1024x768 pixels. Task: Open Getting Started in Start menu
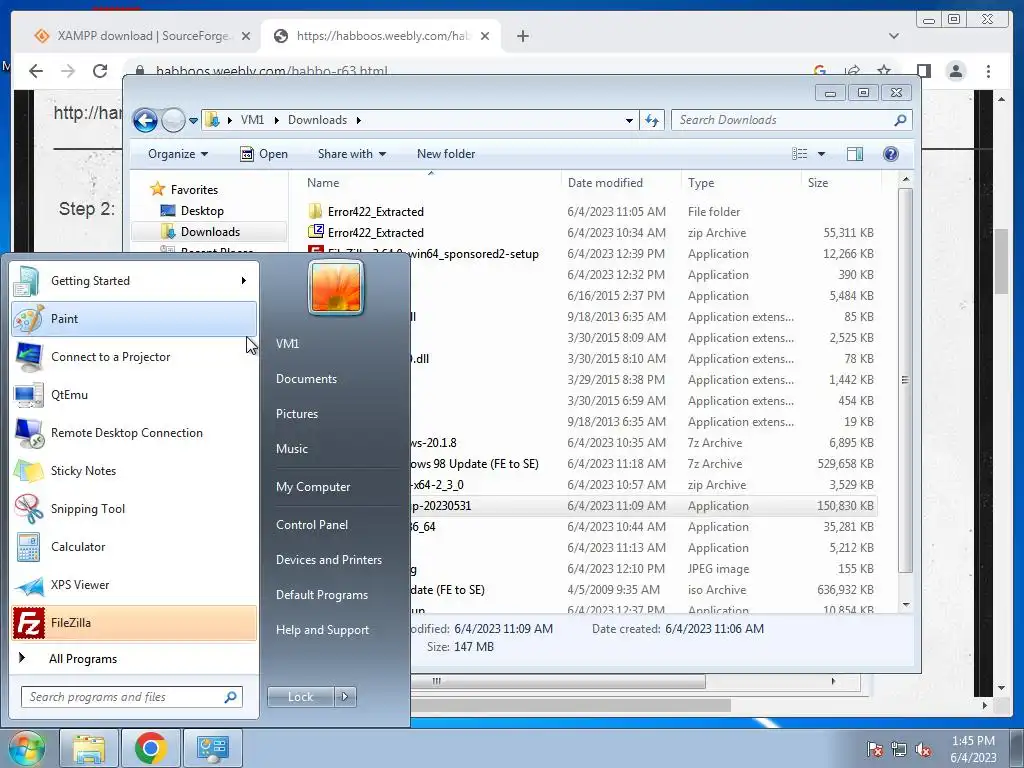134,281
